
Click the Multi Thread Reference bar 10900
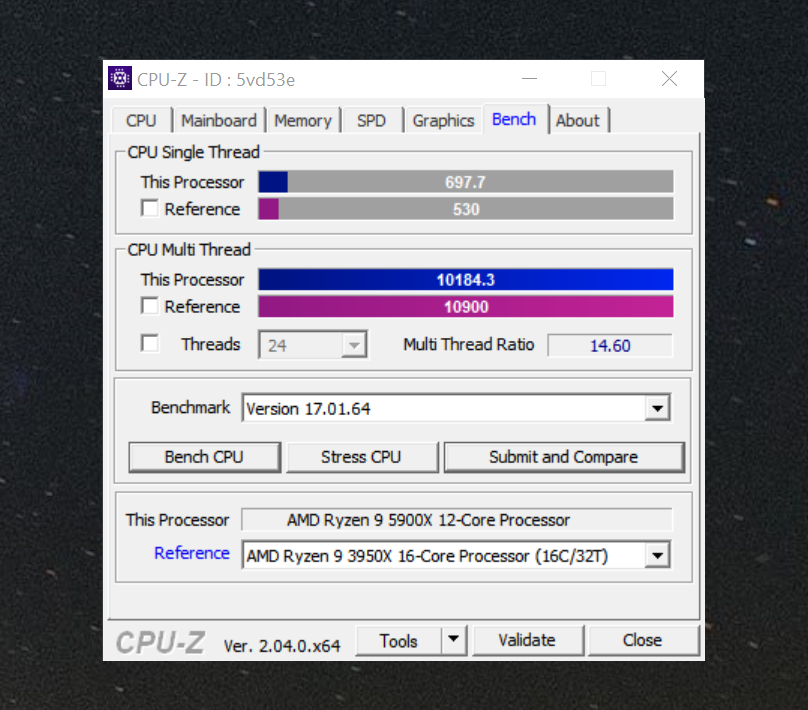coord(466,307)
